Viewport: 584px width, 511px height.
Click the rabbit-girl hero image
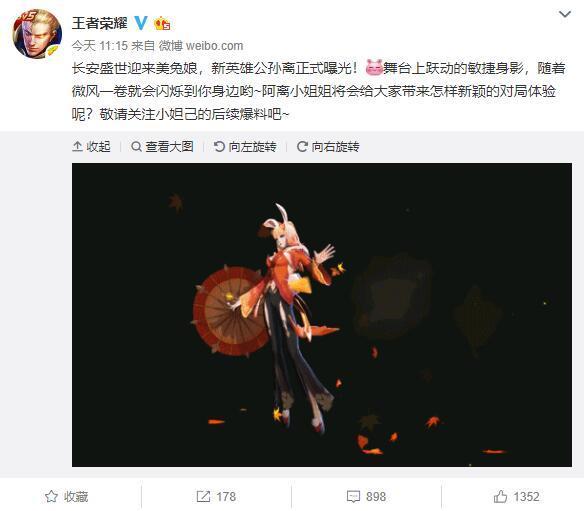[322, 315]
